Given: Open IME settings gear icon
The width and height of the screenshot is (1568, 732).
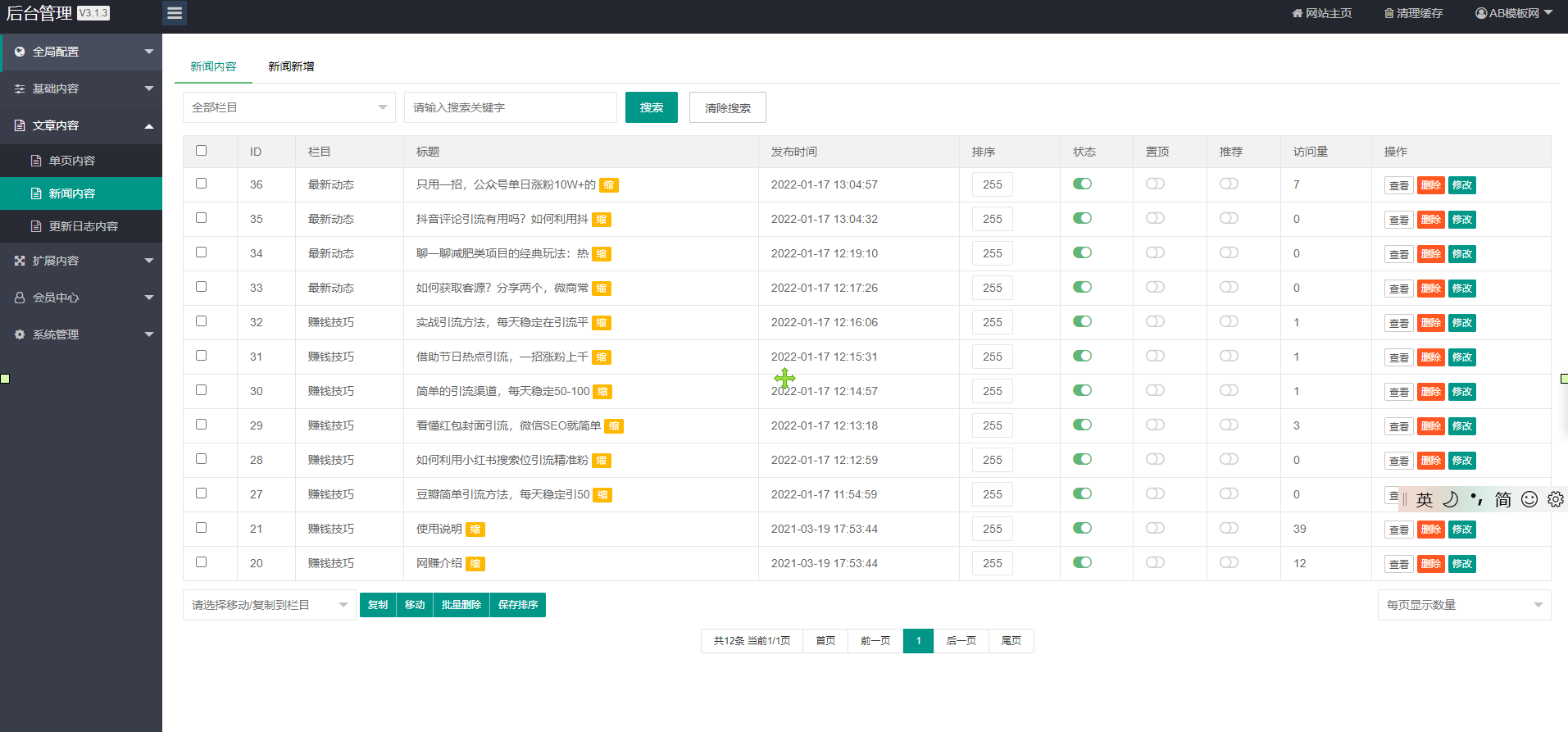Looking at the screenshot, I should (x=1556, y=499).
